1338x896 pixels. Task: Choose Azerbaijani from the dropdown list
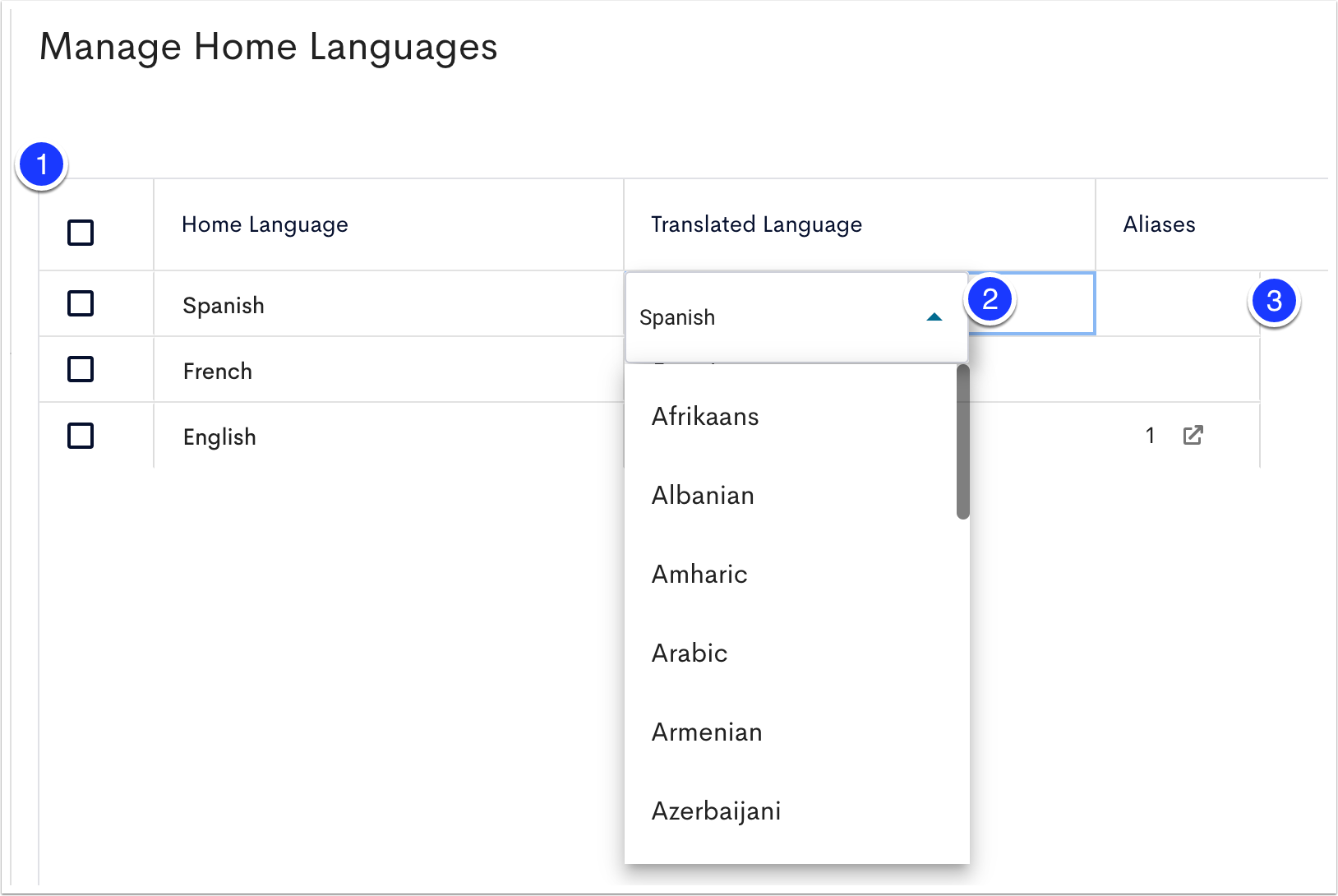(x=716, y=811)
